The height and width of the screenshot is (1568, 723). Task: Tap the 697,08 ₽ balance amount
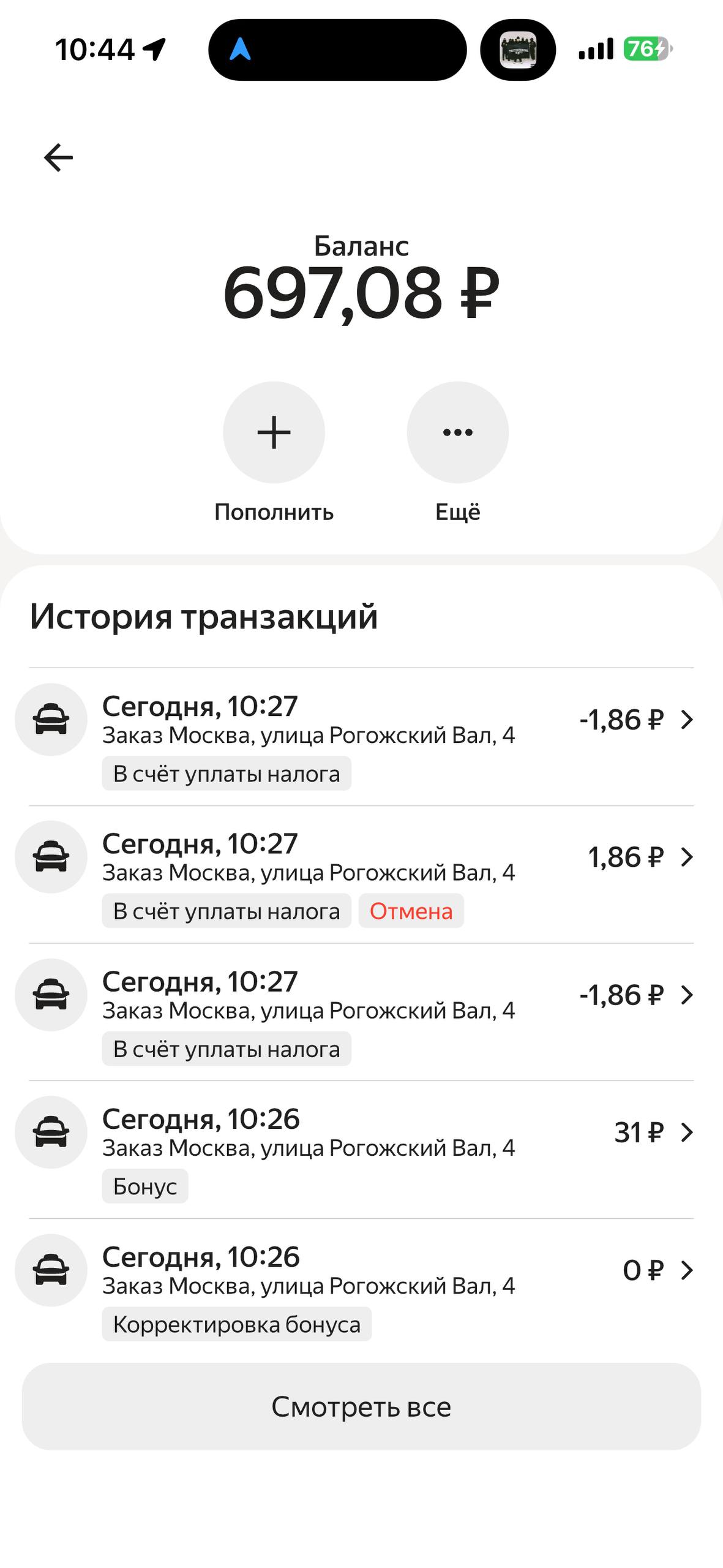coord(361,293)
